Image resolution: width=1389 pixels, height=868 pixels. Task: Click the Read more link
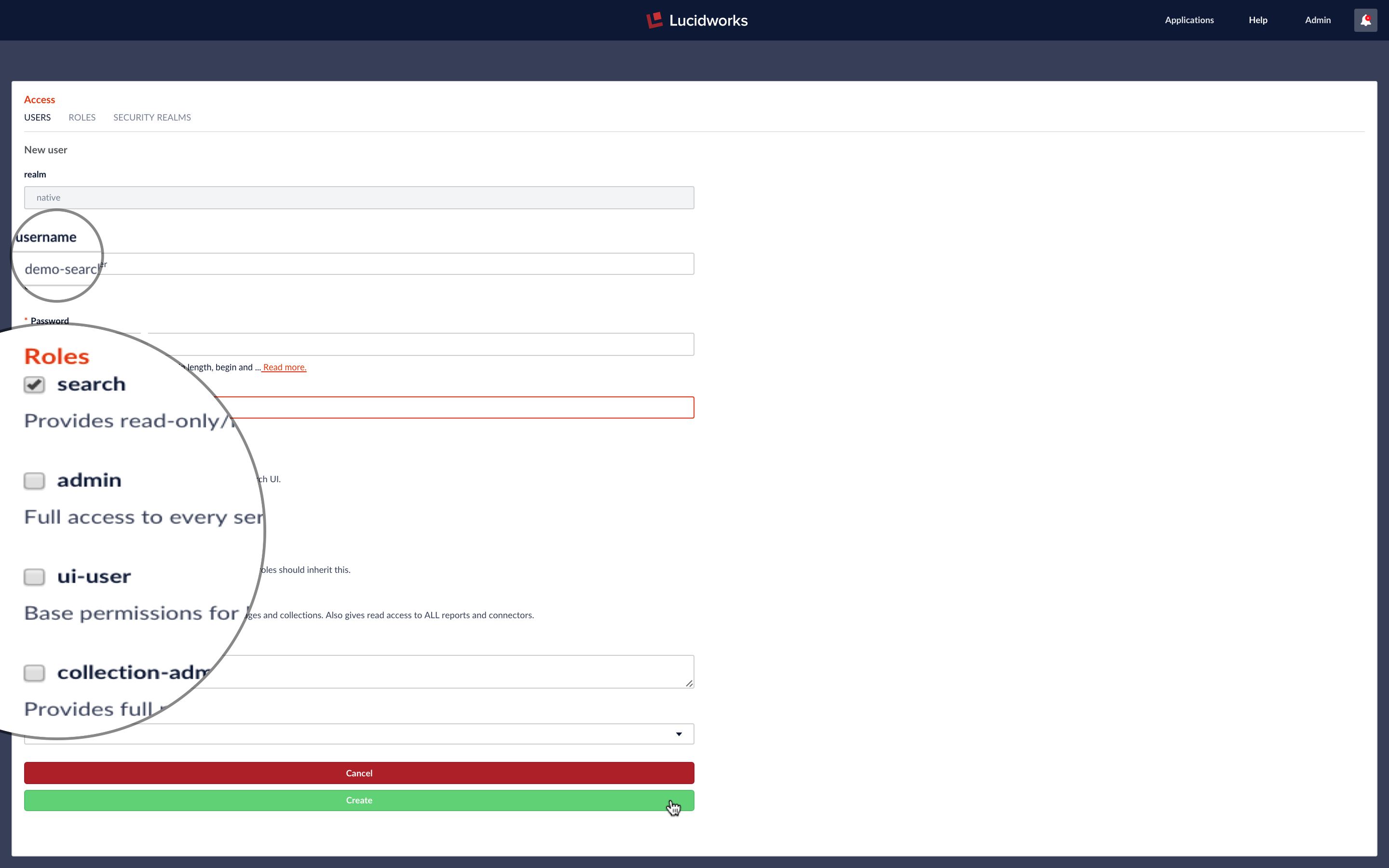(284, 367)
